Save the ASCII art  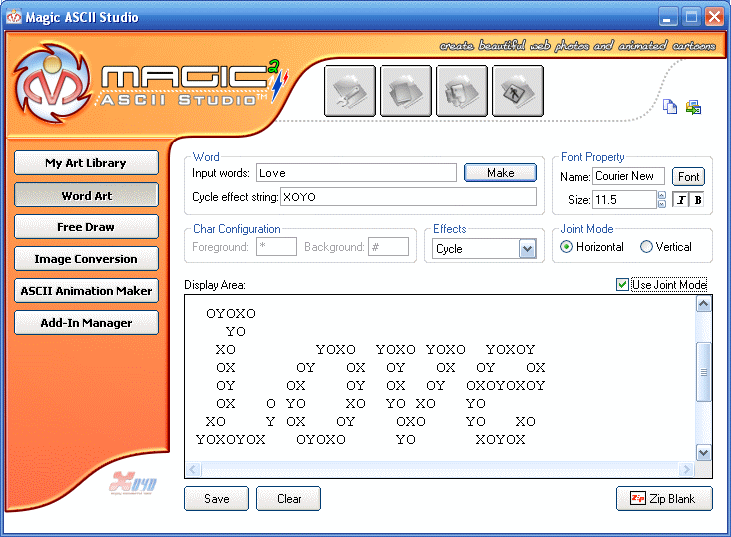pos(216,498)
